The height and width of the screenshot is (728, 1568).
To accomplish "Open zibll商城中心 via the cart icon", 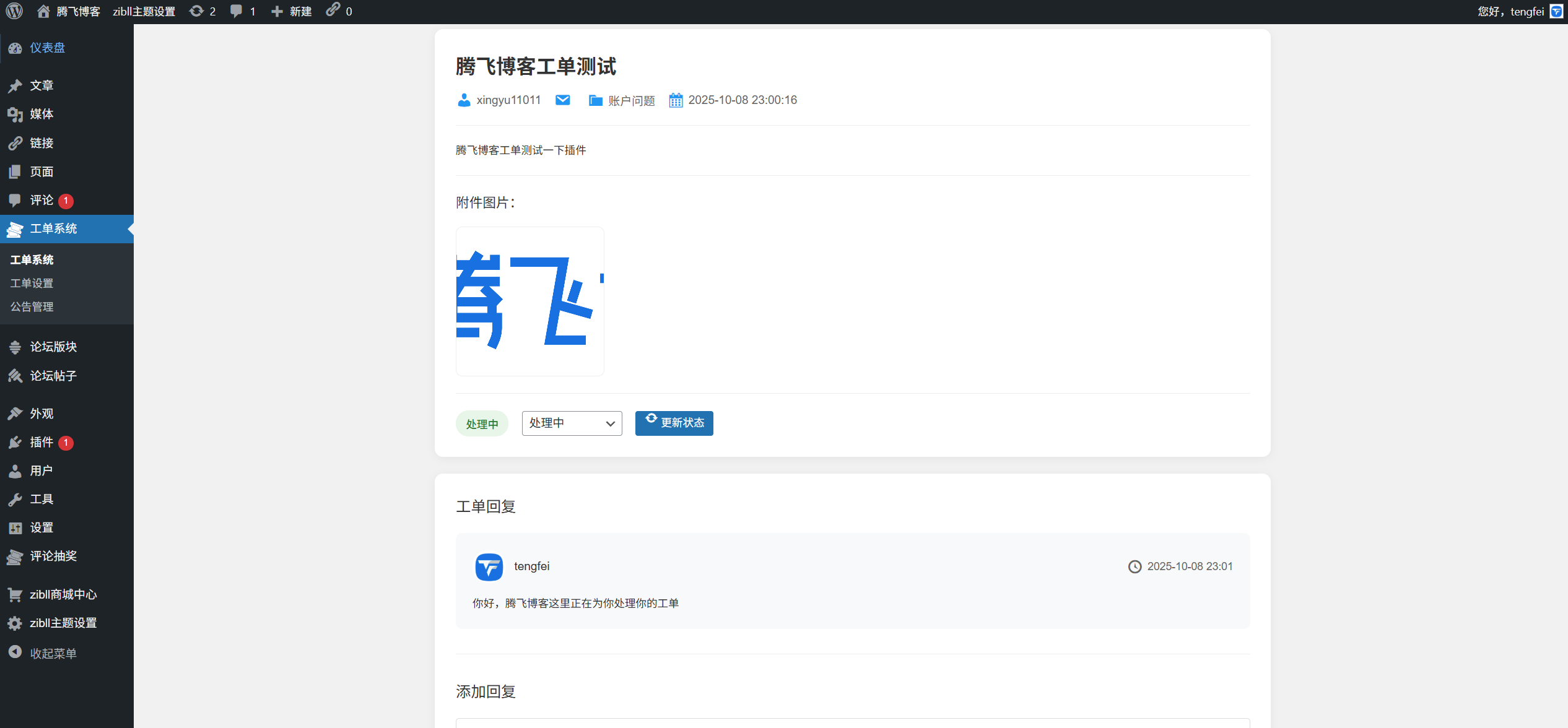I will click(14, 594).
